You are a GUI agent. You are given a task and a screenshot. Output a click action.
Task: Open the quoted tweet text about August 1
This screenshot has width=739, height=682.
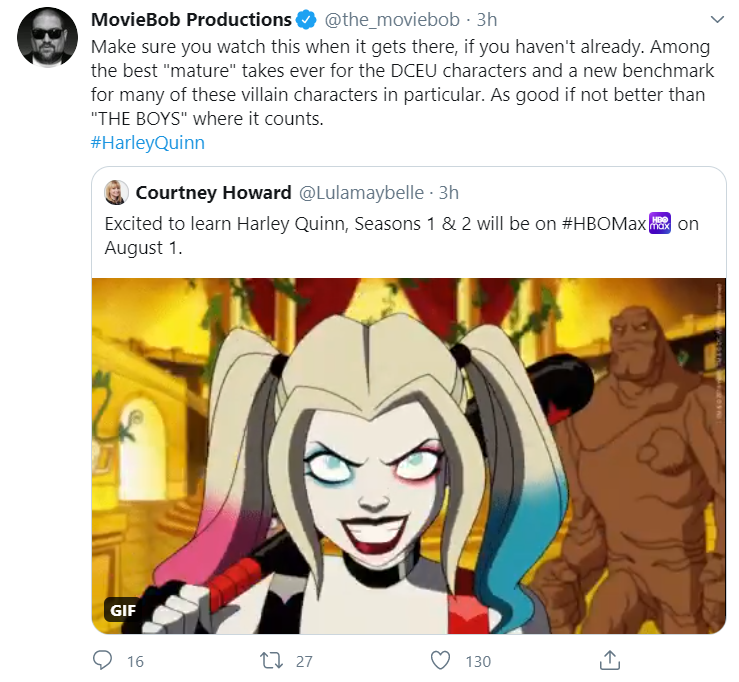point(402,235)
